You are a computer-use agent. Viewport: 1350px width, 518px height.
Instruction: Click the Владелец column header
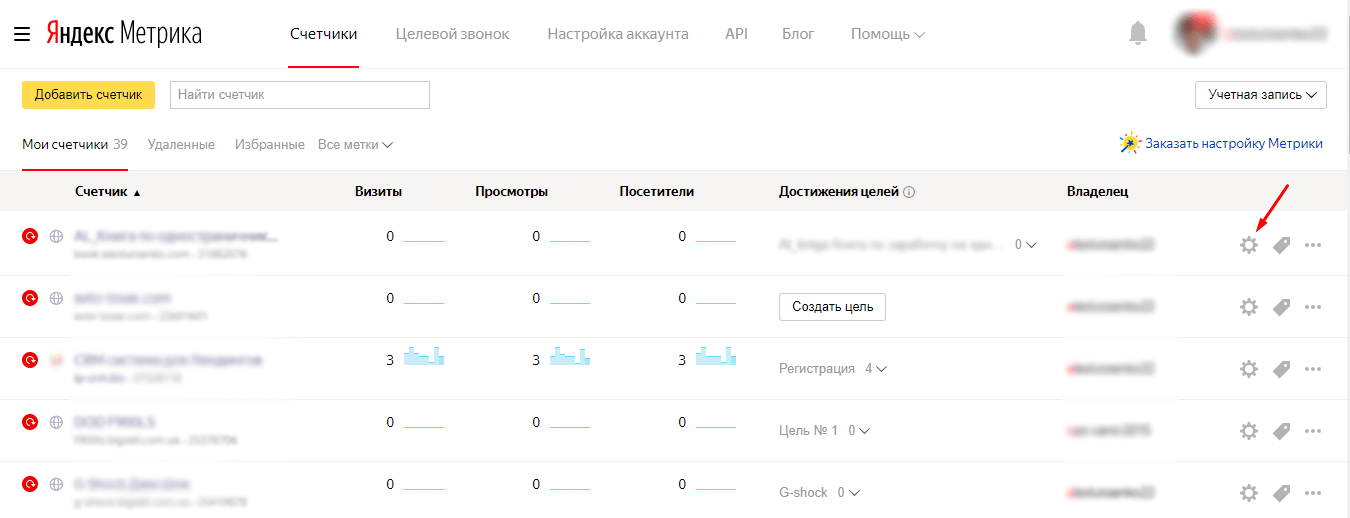(1098, 192)
